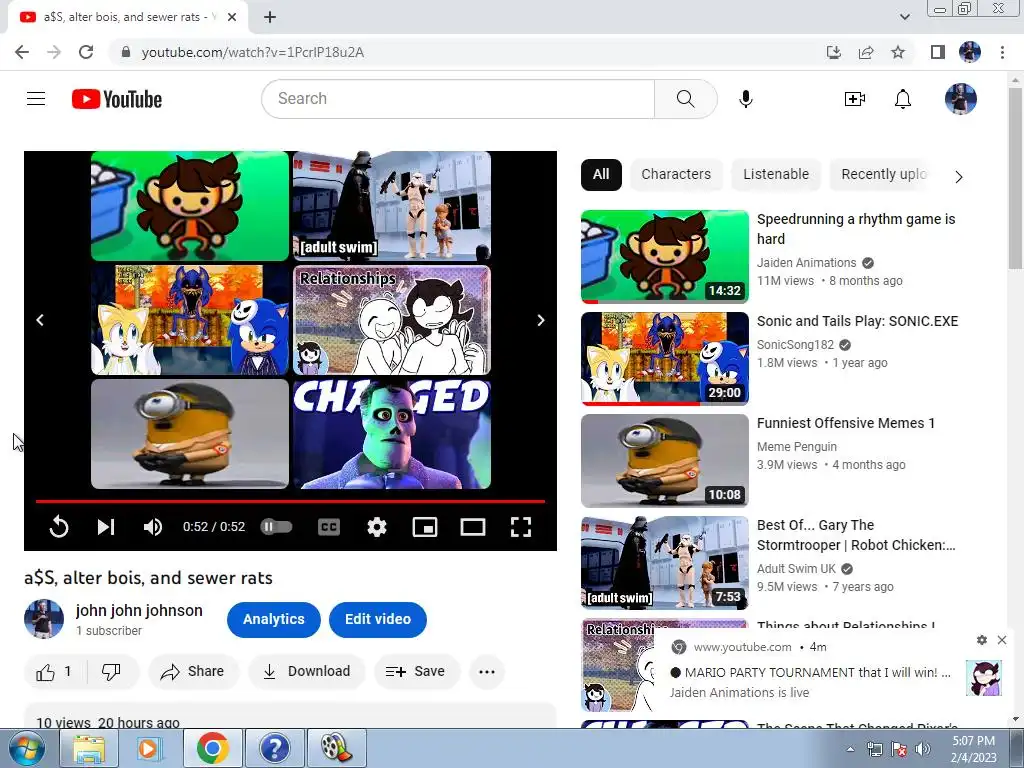Like the video with thumbs up
Viewport: 1024px width, 768px height.
[x=55, y=671]
